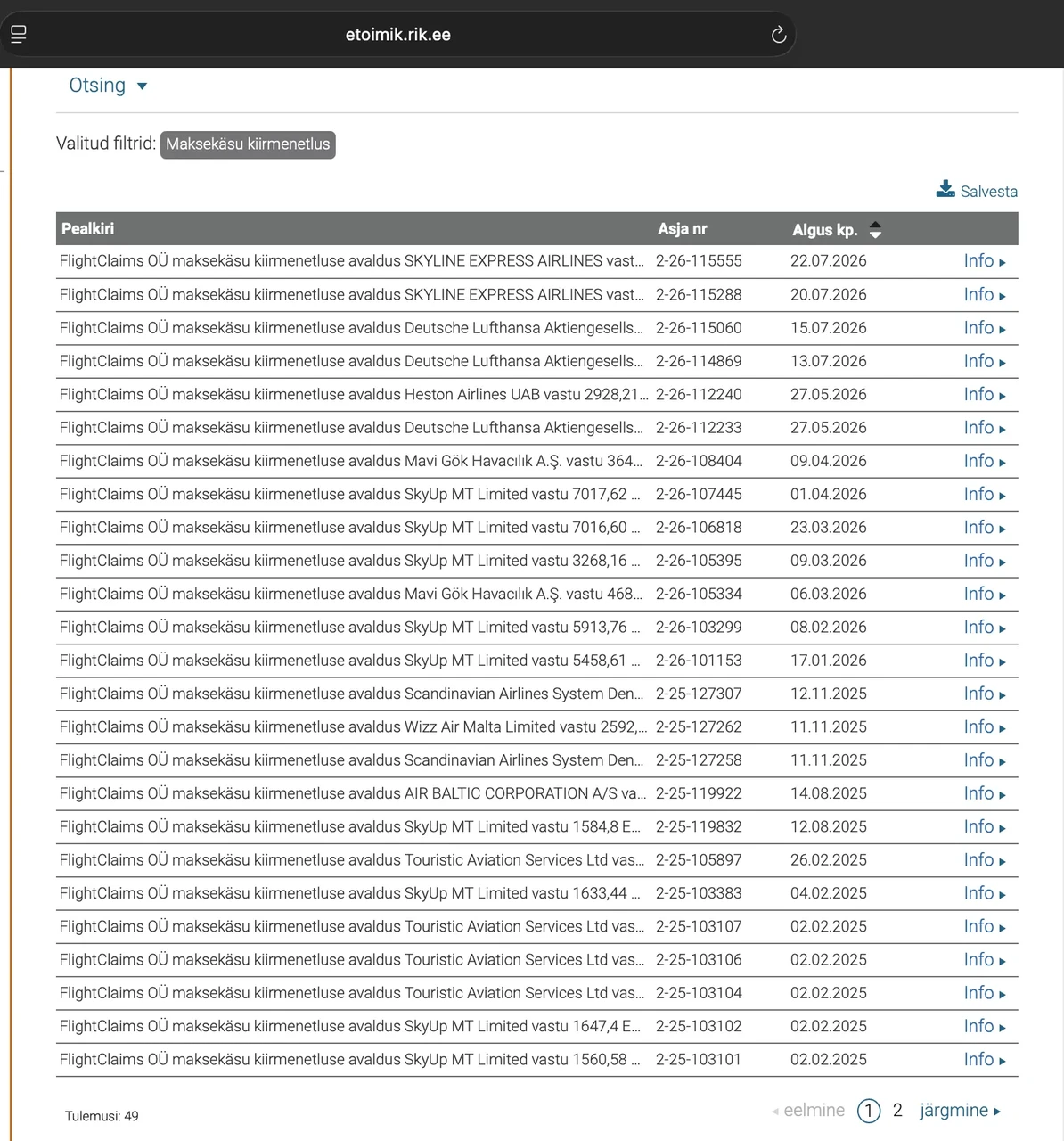The width and height of the screenshot is (1064, 1141).
Task: Open Info for case 2-25-127258
Action: coord(984,760)
